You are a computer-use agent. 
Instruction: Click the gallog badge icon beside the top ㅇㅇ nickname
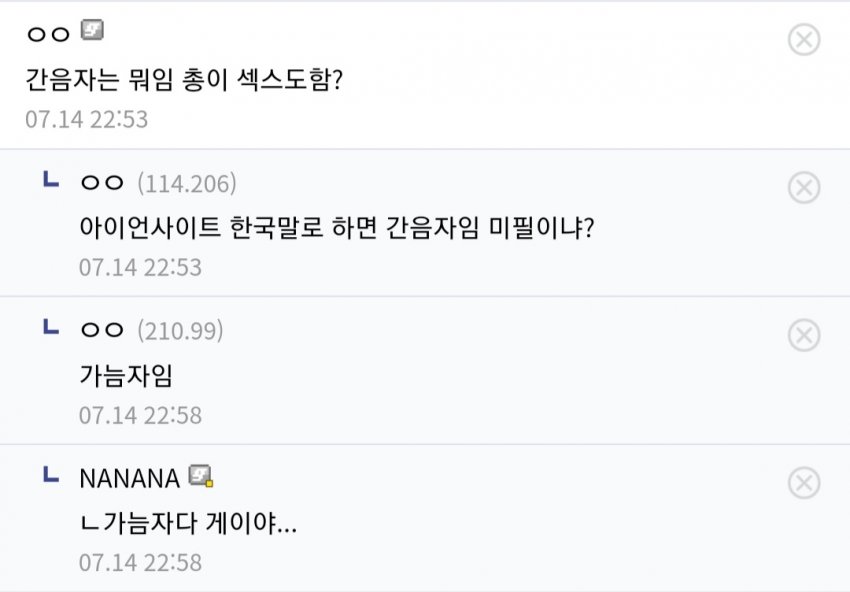(92, 31)
